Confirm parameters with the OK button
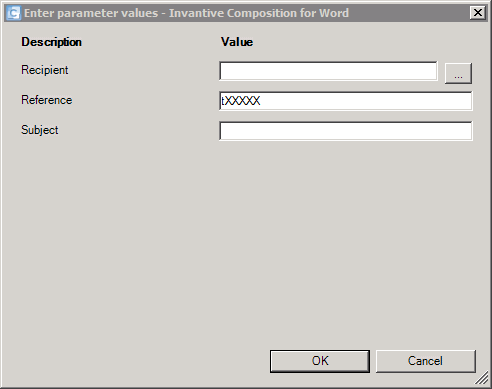 coord(320,361)
